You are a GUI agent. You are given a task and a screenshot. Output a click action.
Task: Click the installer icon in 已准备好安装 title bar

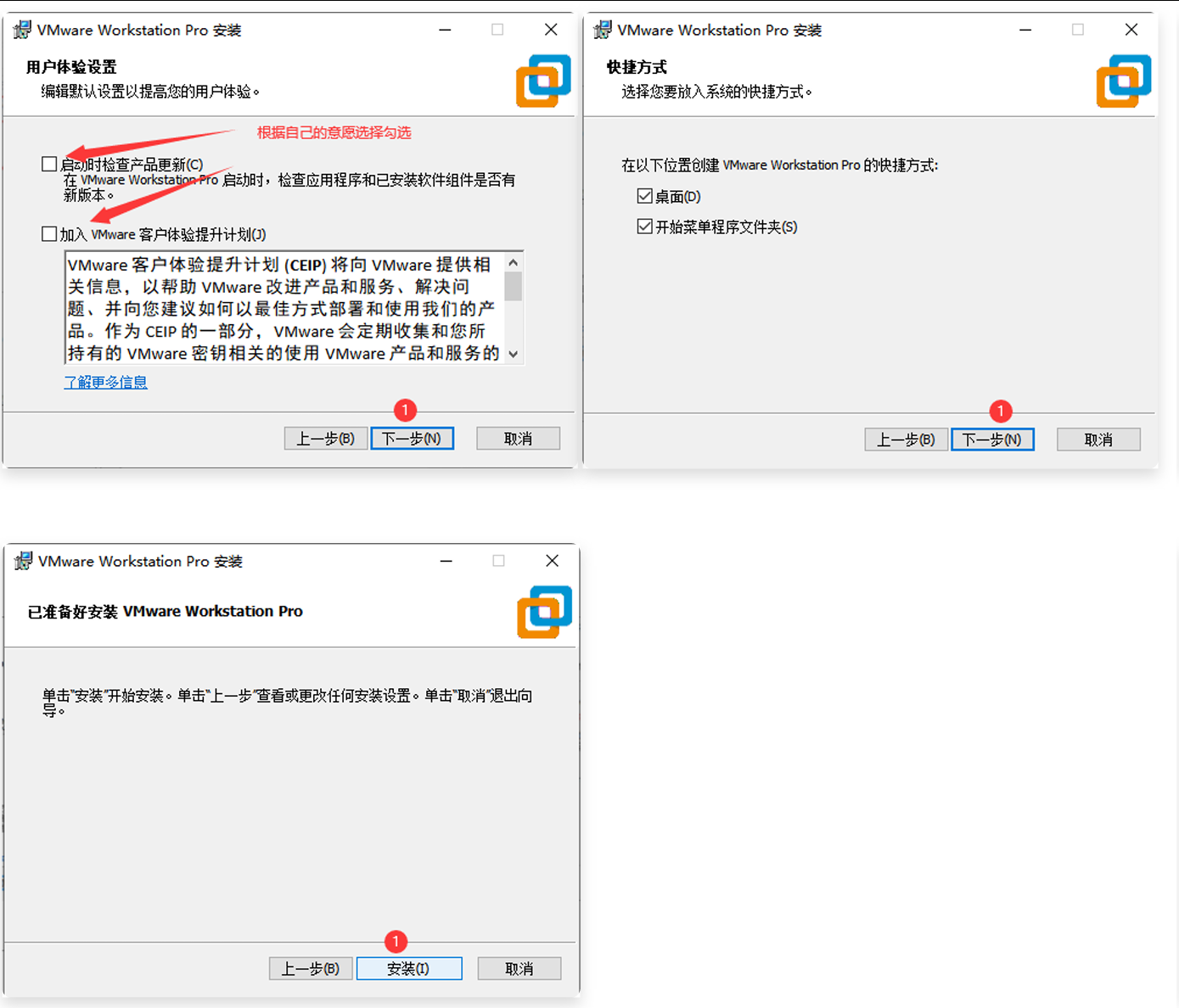point(24,561)
